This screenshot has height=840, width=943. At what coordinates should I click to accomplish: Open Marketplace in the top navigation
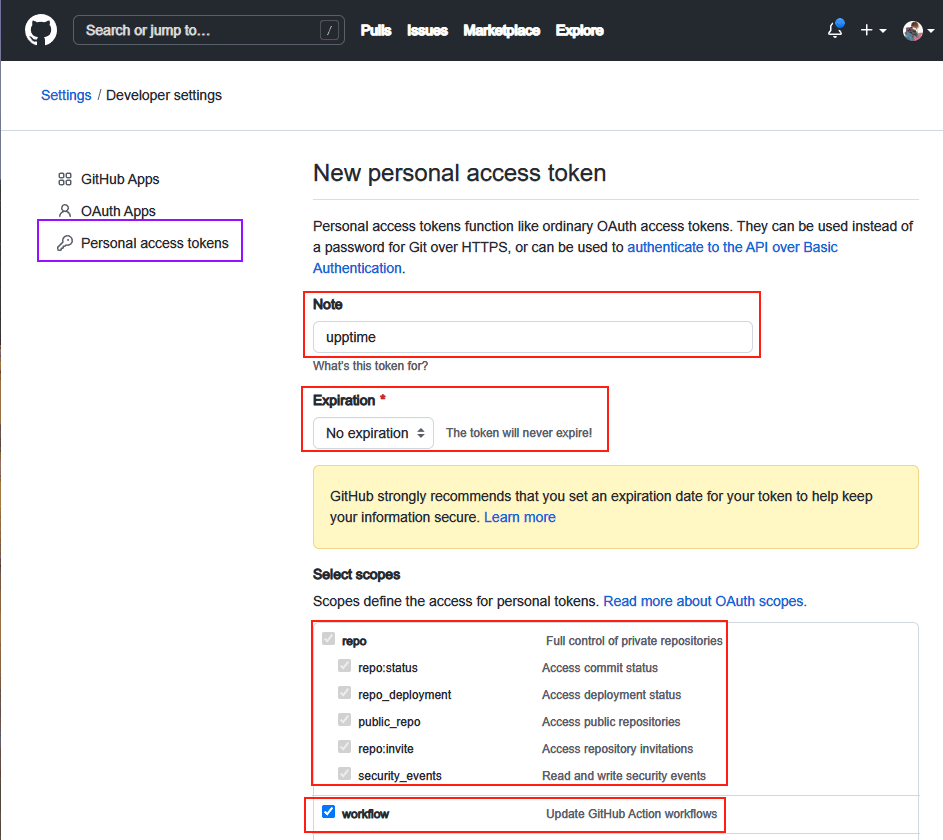click(x=502, y=30)
